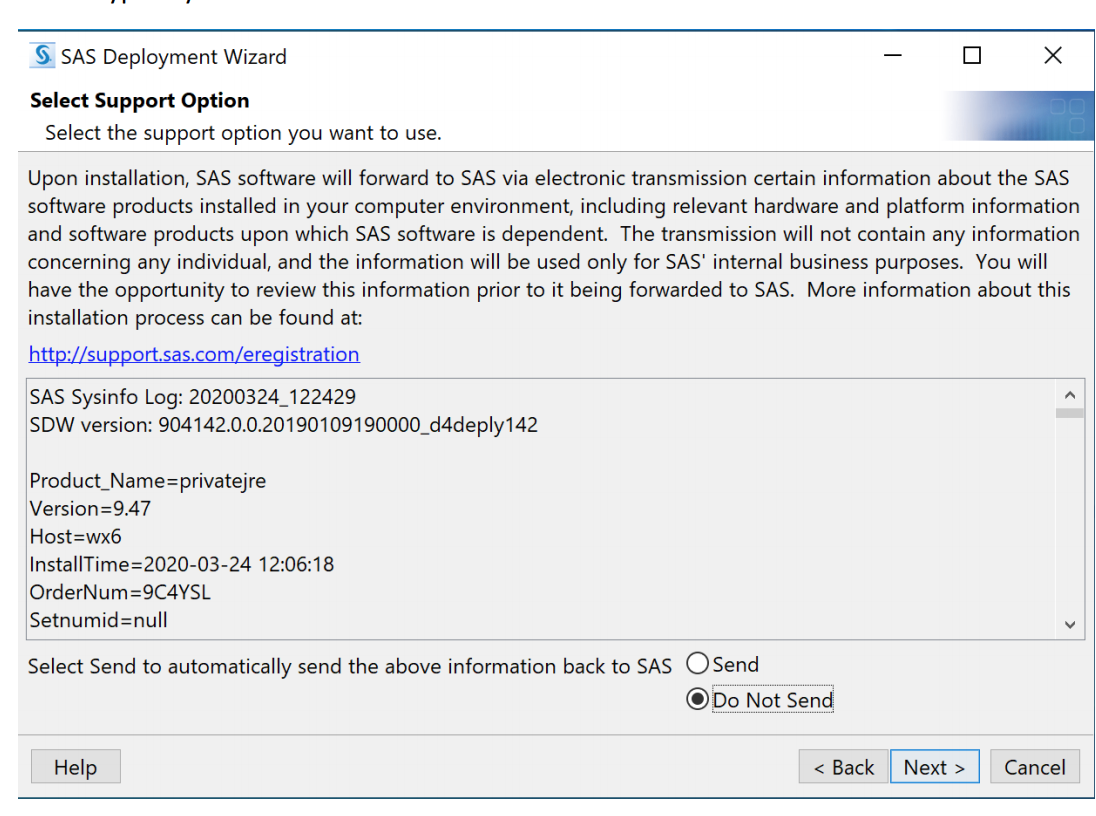Open the support.sas.com eregistration link
Screen dimensions: 1096x816
(194, 354)
